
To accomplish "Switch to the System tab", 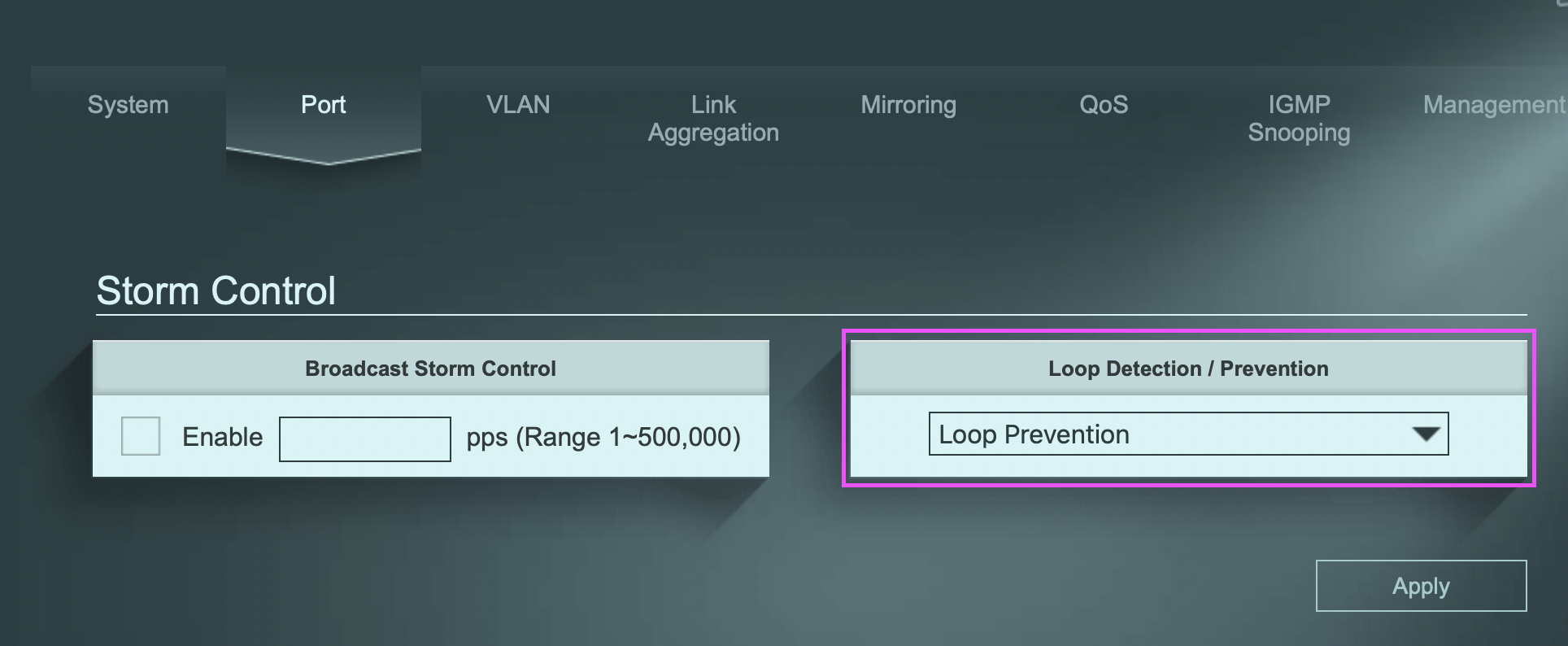I will click(127, 104).
